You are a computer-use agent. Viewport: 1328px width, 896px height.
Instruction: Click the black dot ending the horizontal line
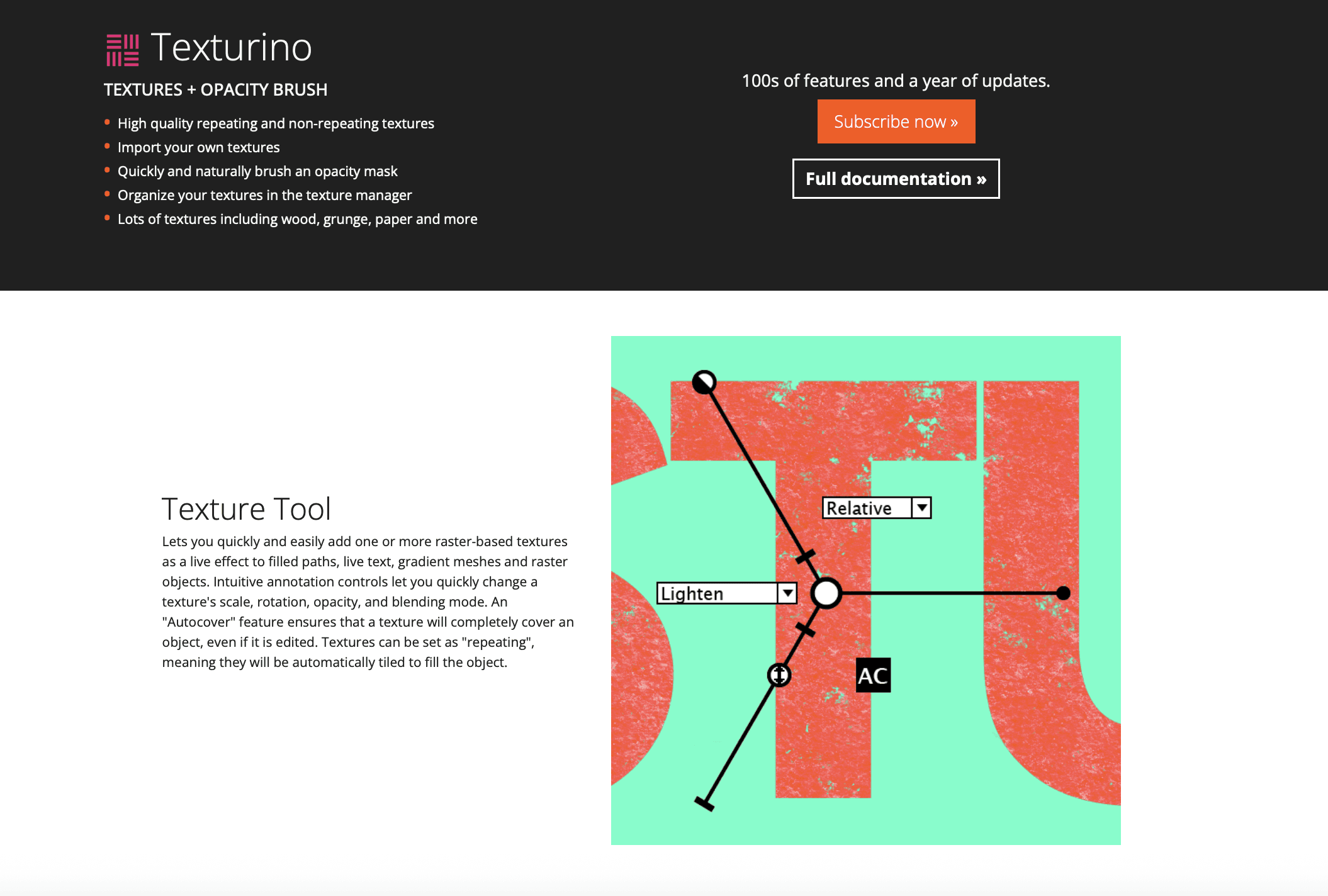(x=1063, y=593)
